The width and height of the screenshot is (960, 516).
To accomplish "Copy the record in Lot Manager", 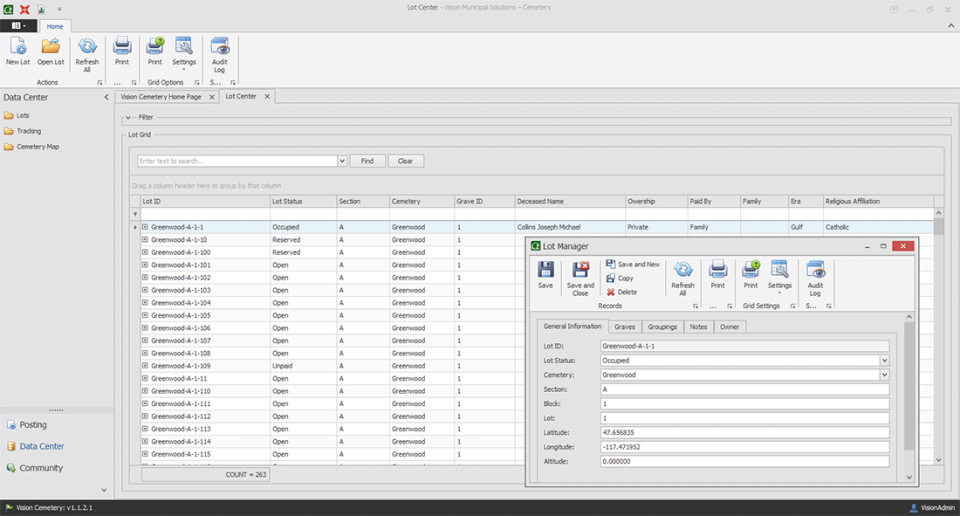I will coord(620,278).
